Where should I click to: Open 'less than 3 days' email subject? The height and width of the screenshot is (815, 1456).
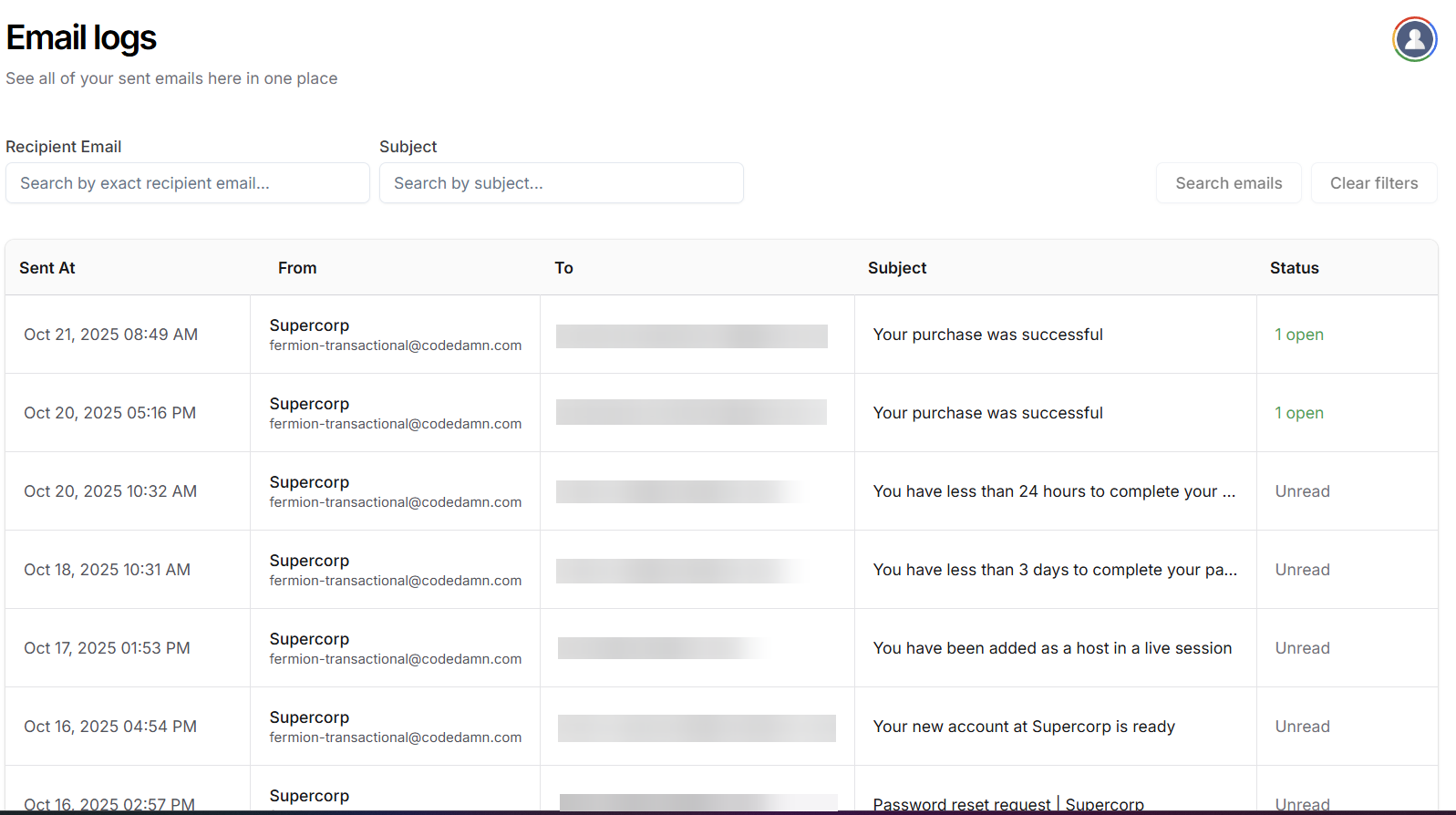tap(1054, 570)
